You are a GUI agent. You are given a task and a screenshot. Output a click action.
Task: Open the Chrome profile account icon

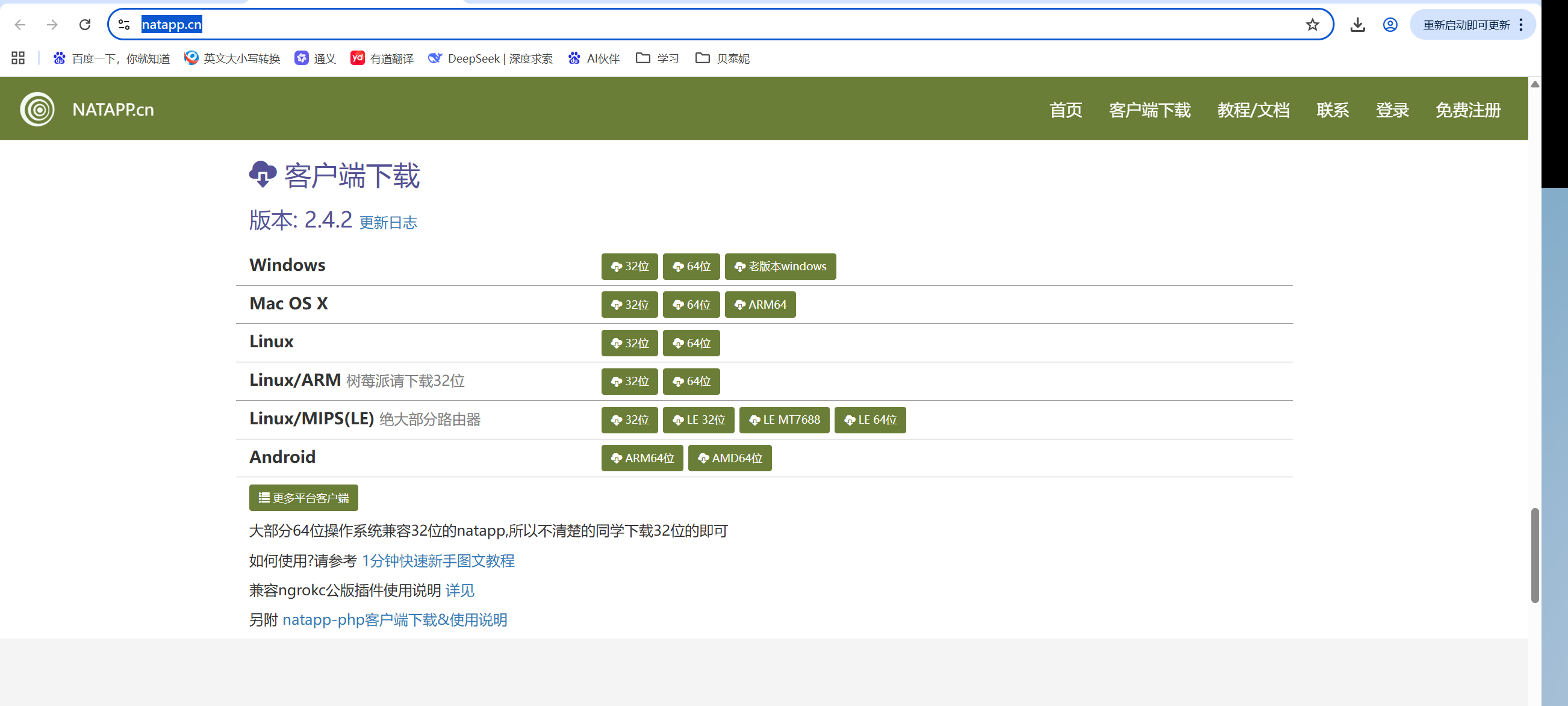pyautogui.click(x=1390, y=25)
